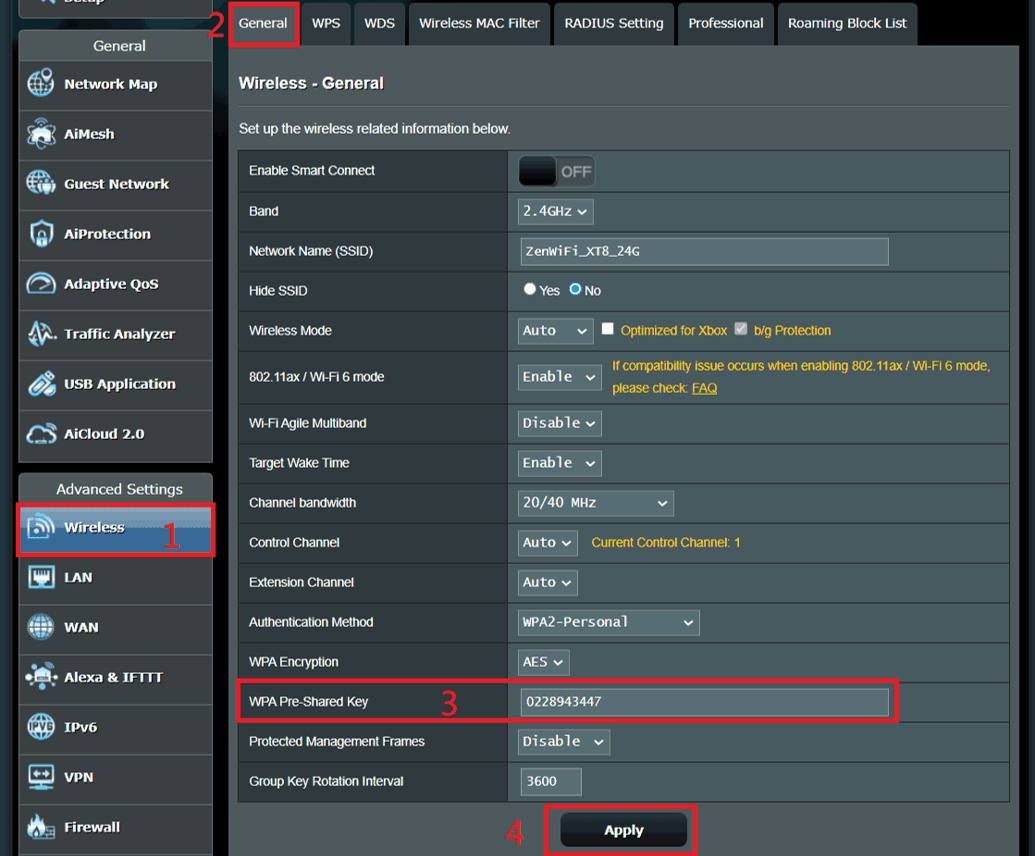Check the Optimized for Xbox checkbox

[607, 329]
